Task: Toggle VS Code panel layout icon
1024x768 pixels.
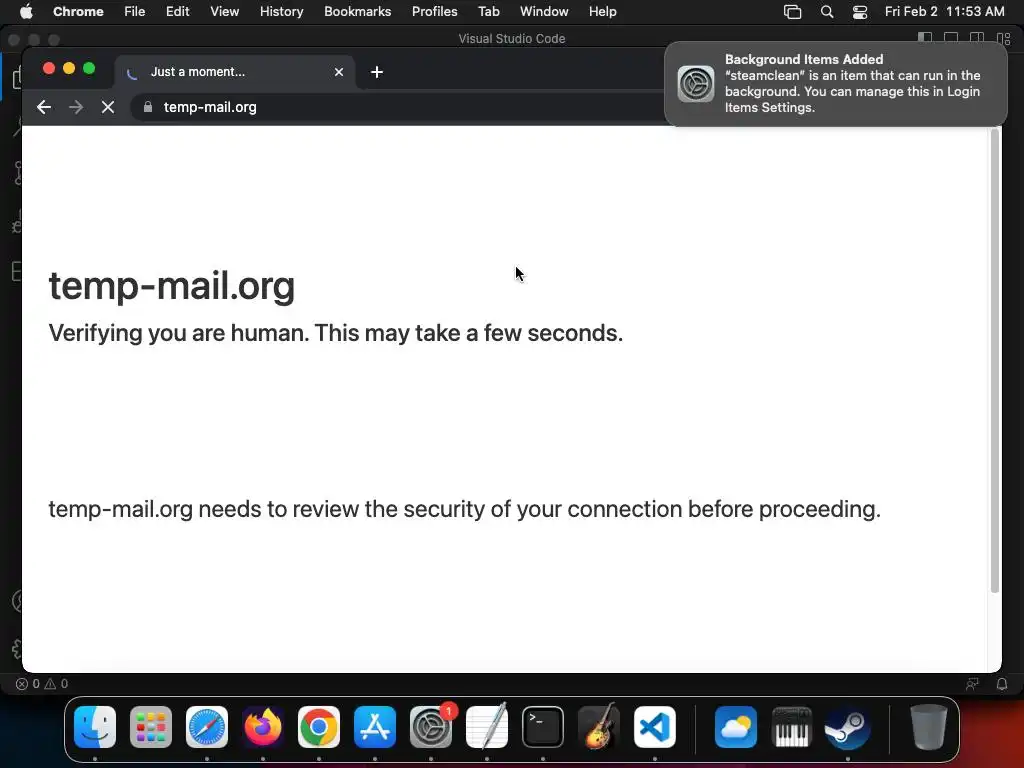Action: [x=951, y=39]
